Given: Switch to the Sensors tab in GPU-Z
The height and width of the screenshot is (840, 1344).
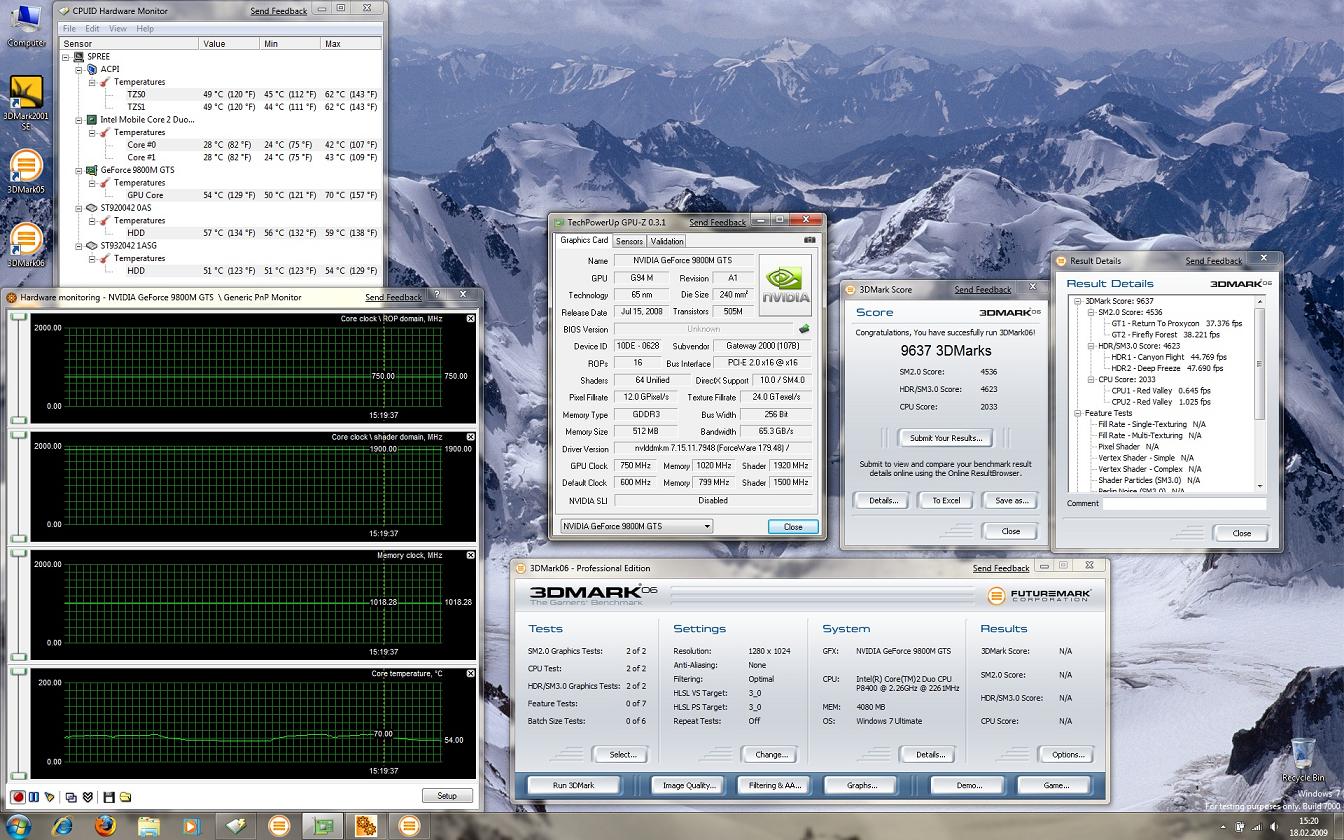Looking at the screenshot, I should 629,241.
